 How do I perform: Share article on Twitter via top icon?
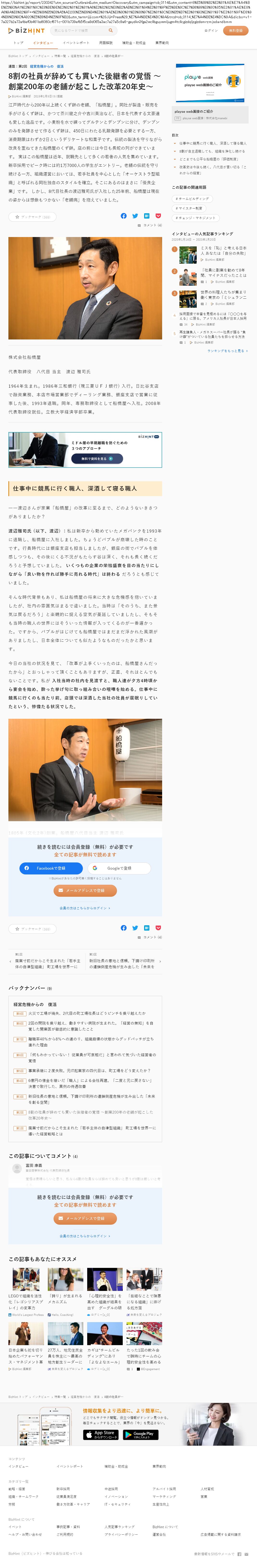click(x=135, y=215)
